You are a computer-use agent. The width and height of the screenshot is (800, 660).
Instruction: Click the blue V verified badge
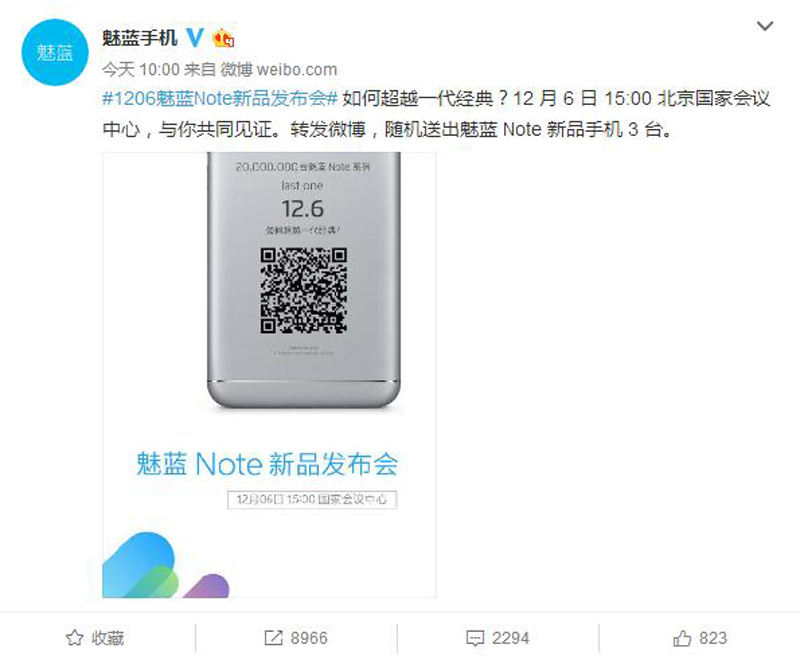[x=195, y=37]
